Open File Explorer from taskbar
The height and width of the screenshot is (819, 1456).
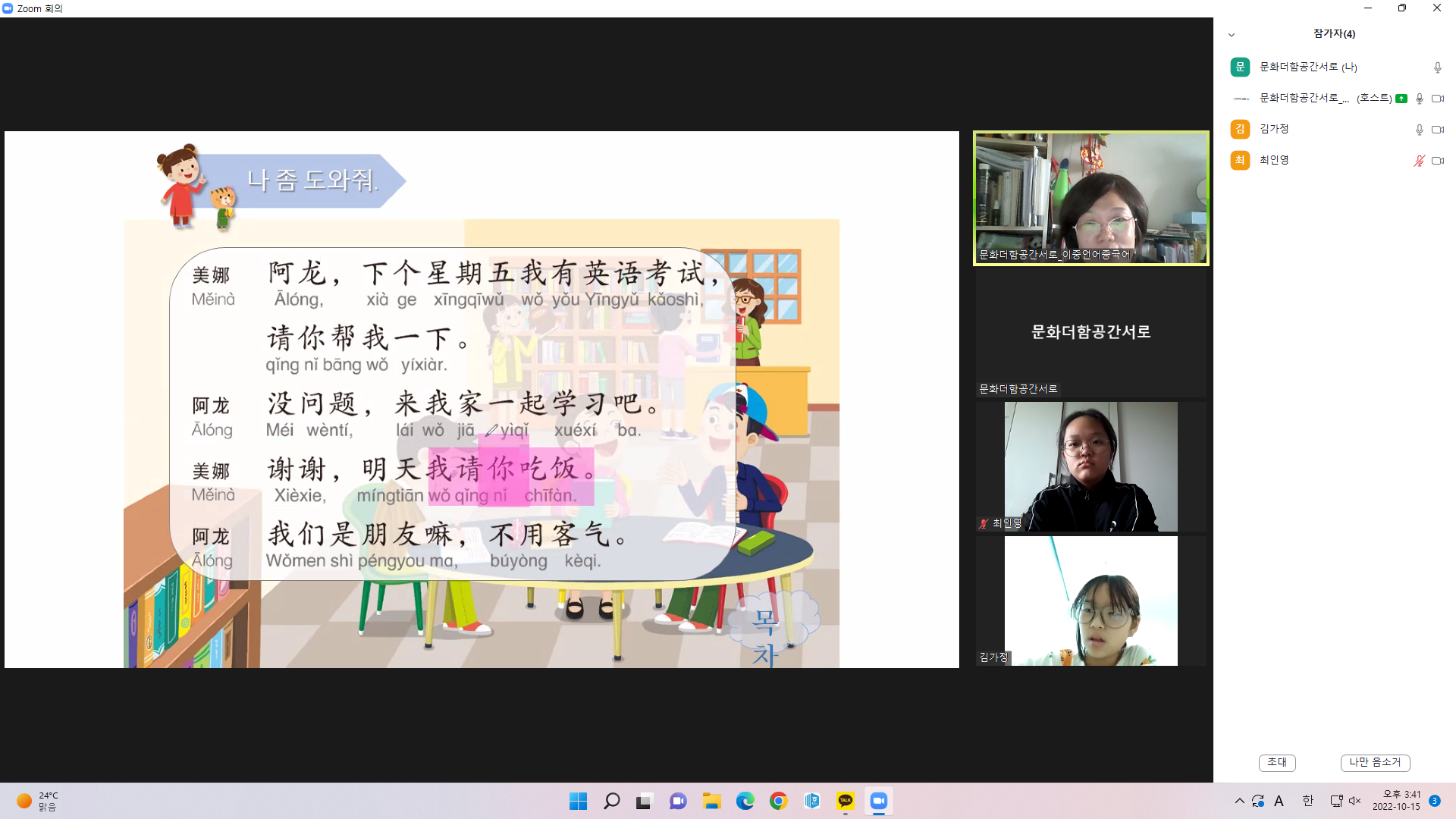pyautogui.click(x=711, y=802)
